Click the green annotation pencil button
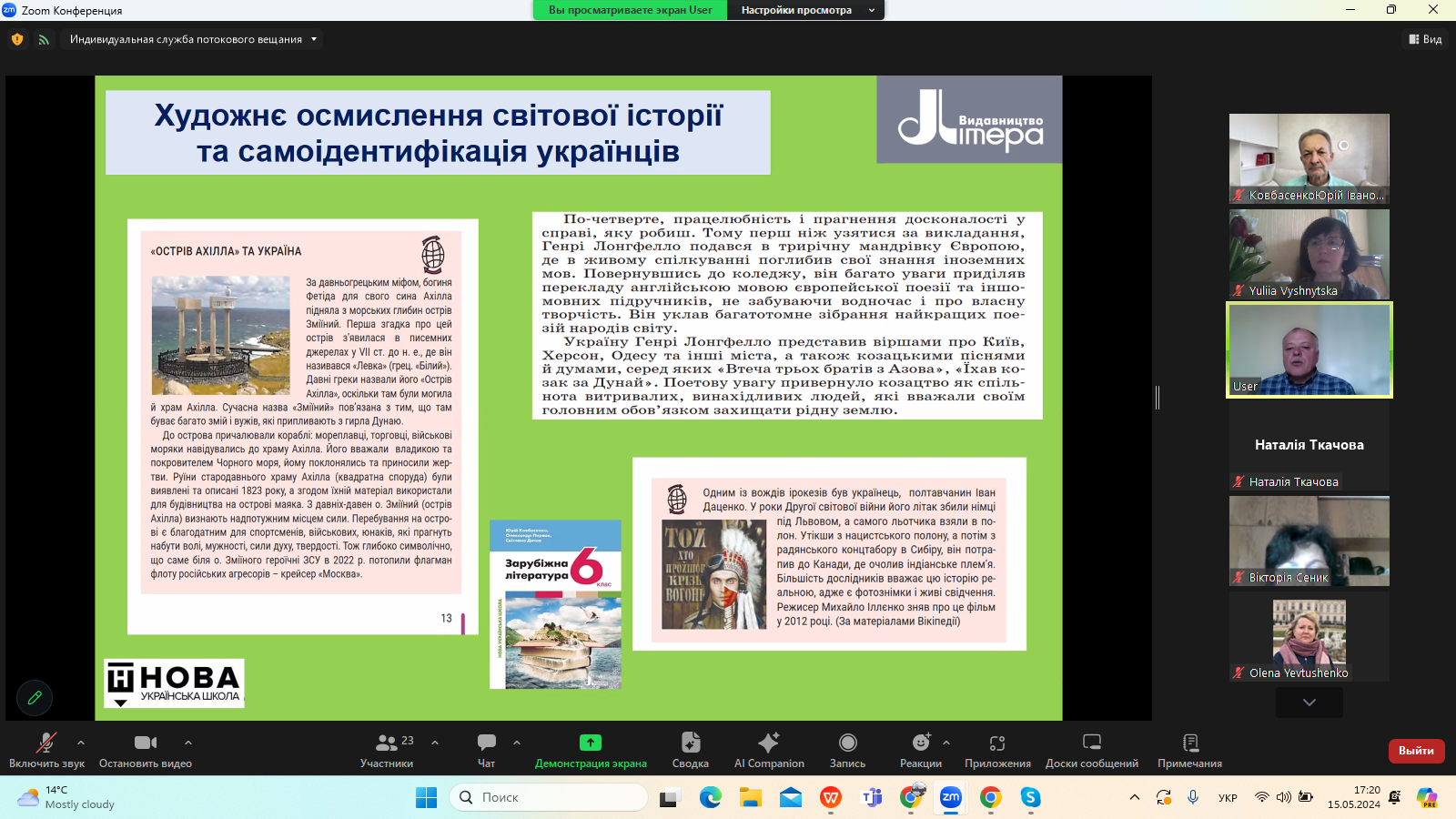Screen dimensions: 1456x819 [35, 698]
